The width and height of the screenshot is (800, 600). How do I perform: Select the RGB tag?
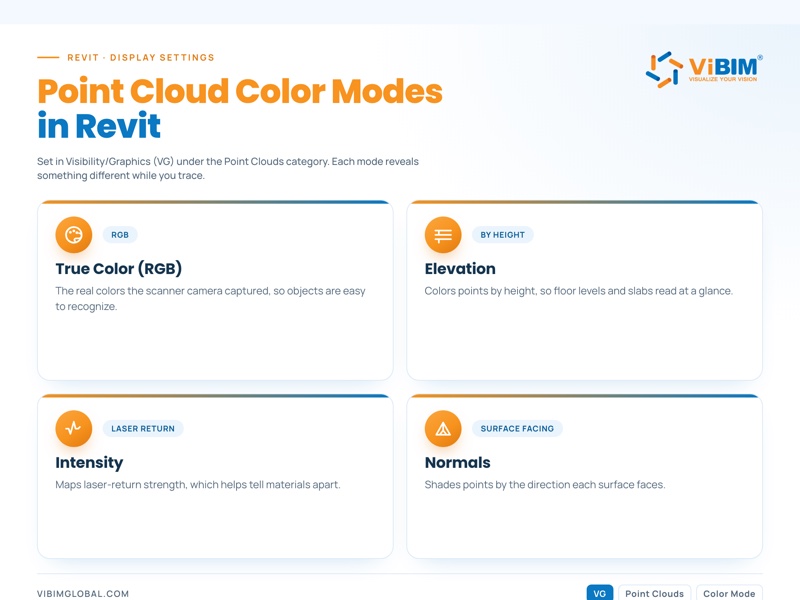click(120, 235)
